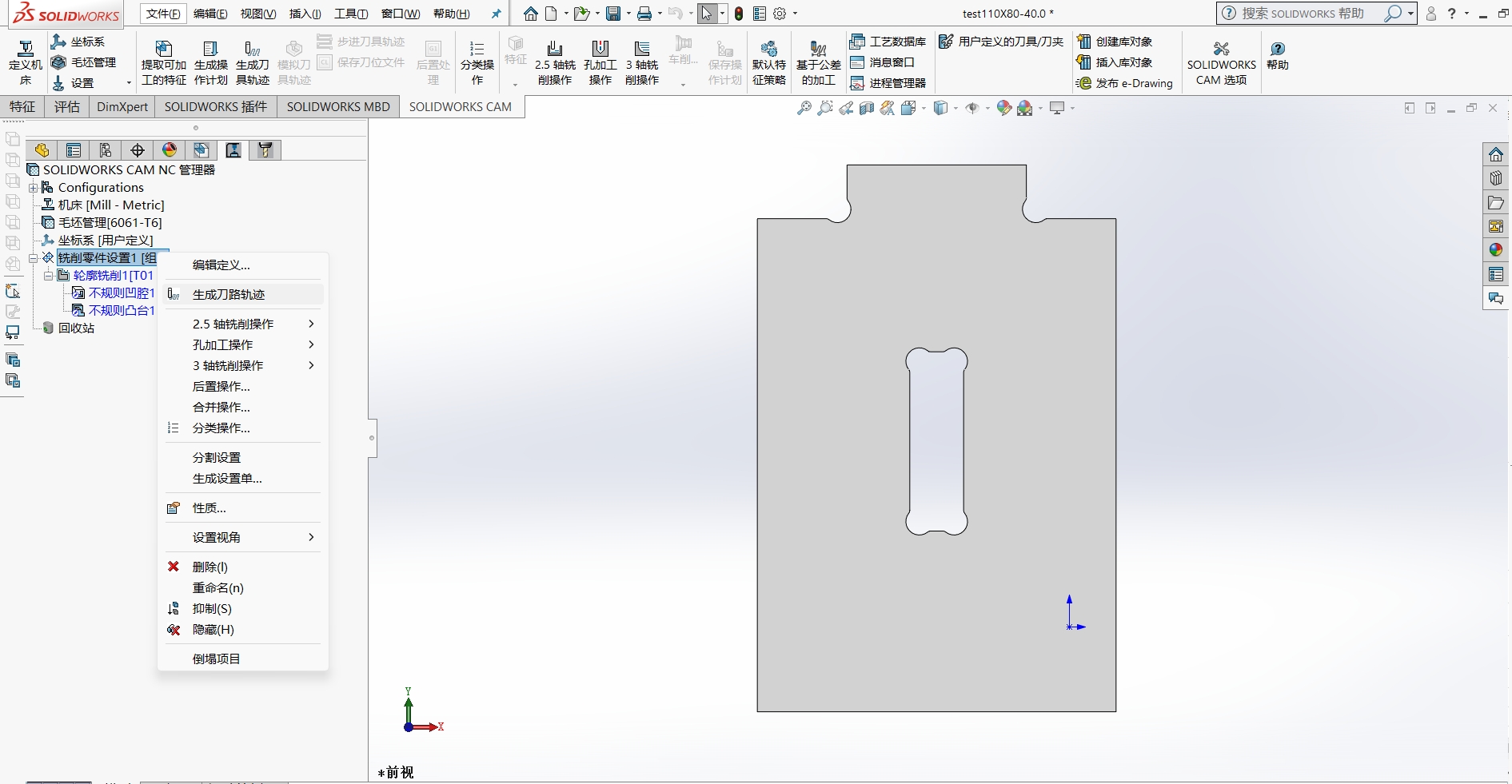Open the View Palette in the task pane
Screen dimensions: 1512x784
(x=1496, y=227)
